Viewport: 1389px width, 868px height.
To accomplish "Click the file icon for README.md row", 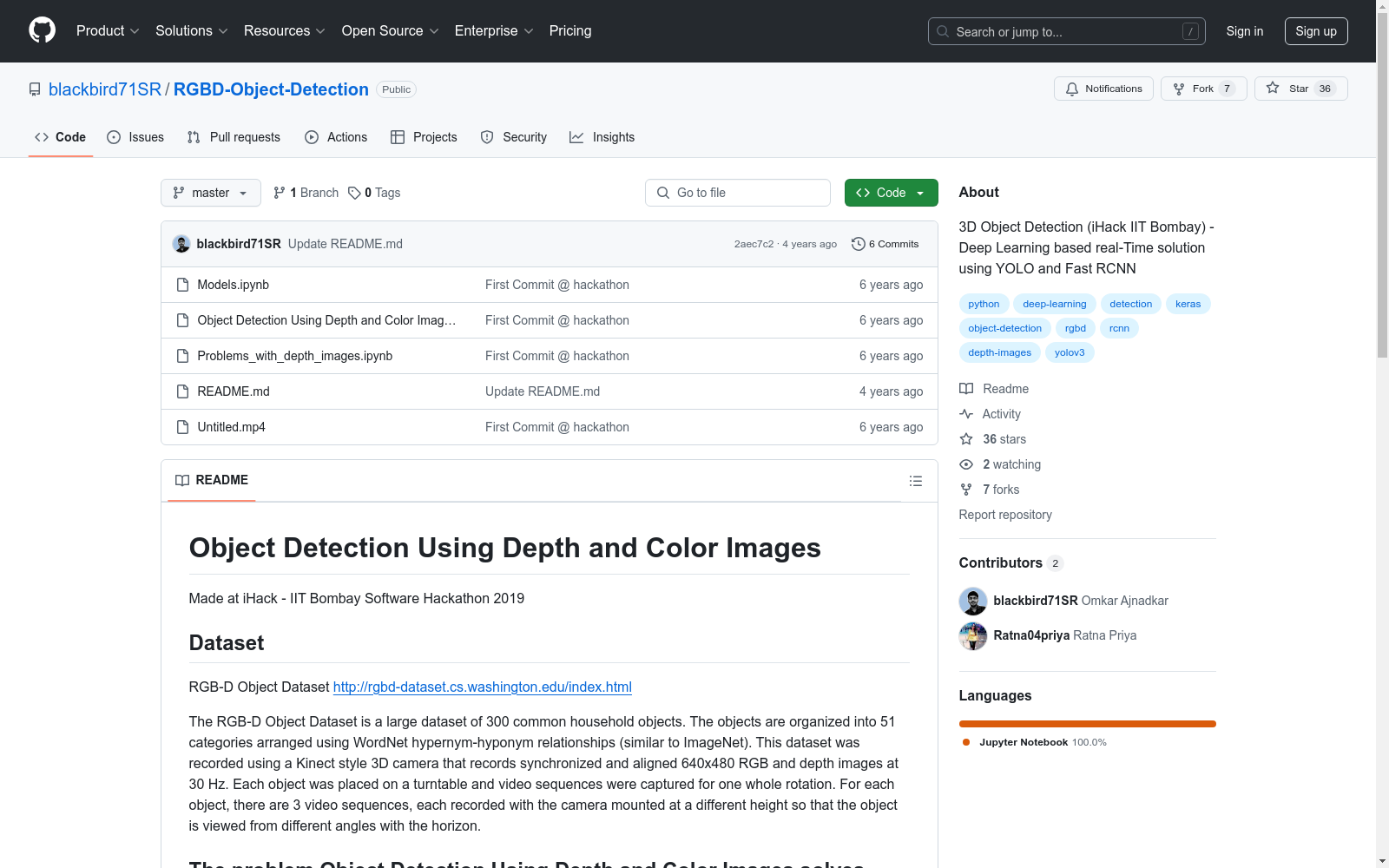I will [182, 391].
